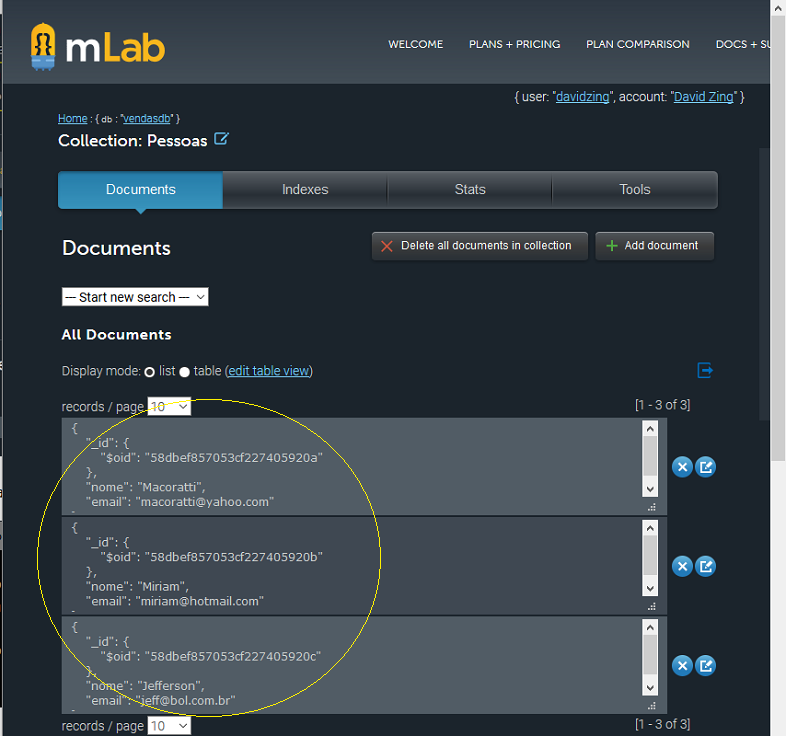This screenshot has height=736, width=786.
Task: Click the email jeff@bol.com.br text
Action: pos(185,700)
